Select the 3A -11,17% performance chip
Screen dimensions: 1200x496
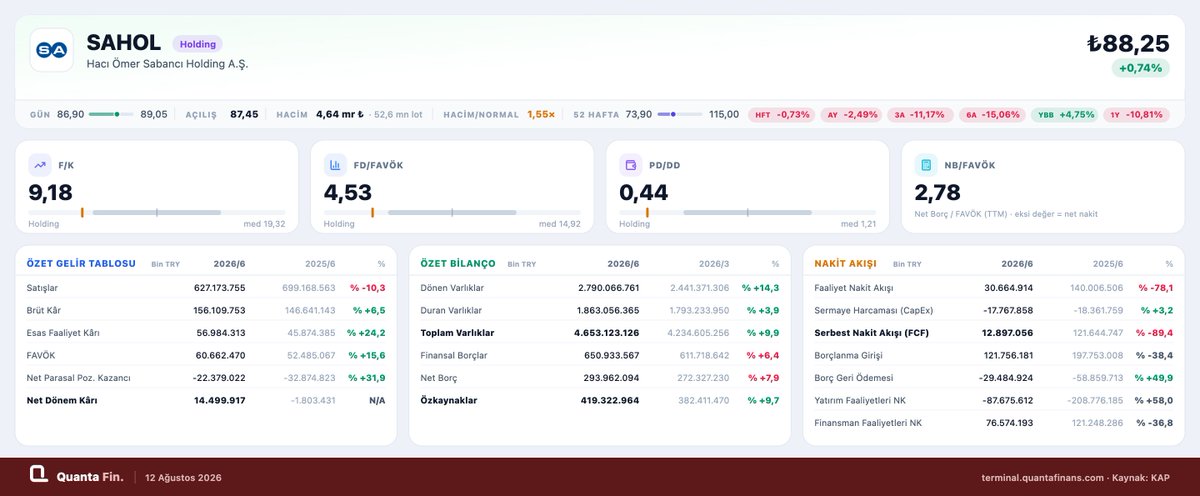tap(920, 114)
